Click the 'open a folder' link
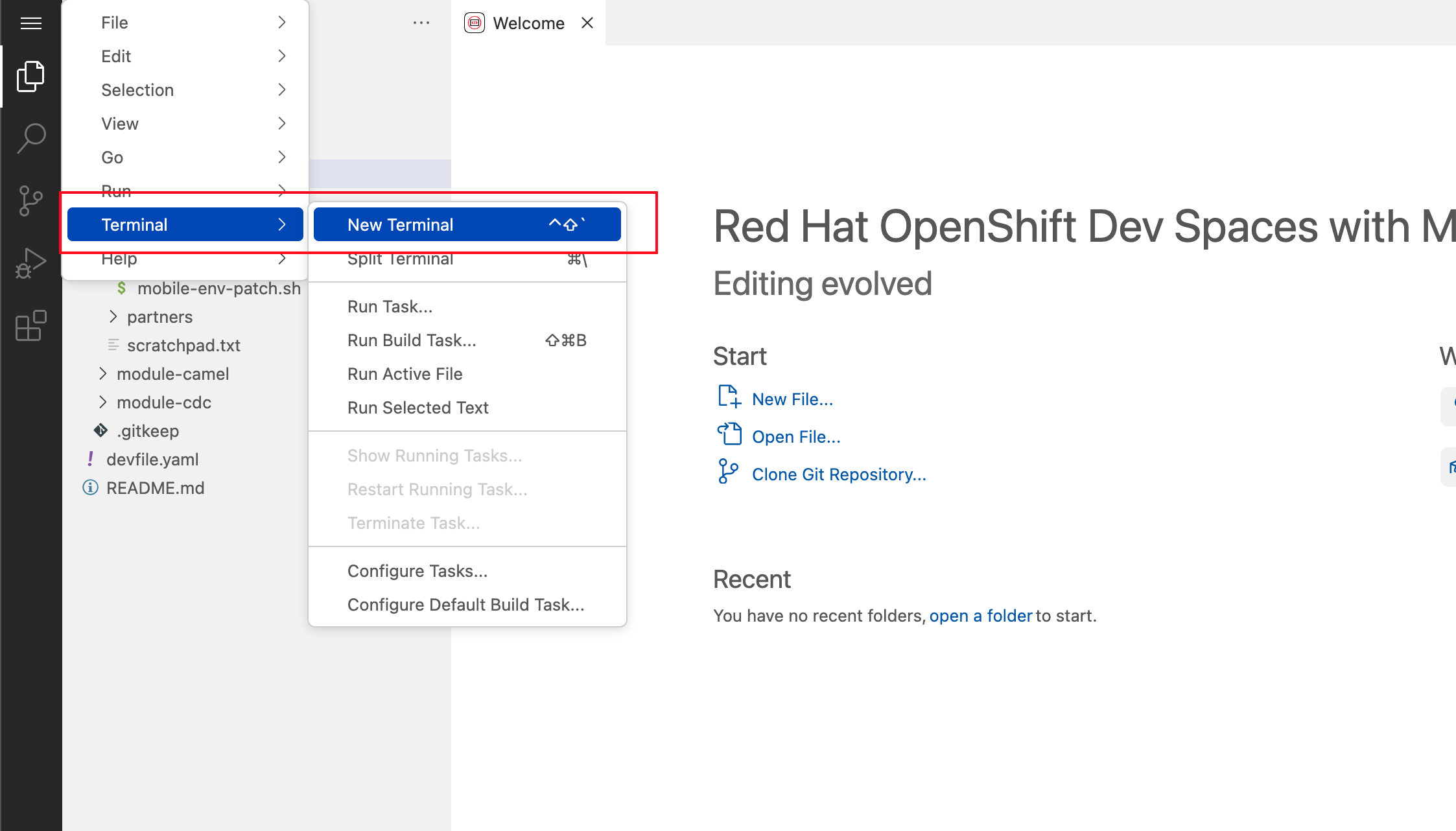Viewport: 1456px width, 831px height. [x=980, y=616]
